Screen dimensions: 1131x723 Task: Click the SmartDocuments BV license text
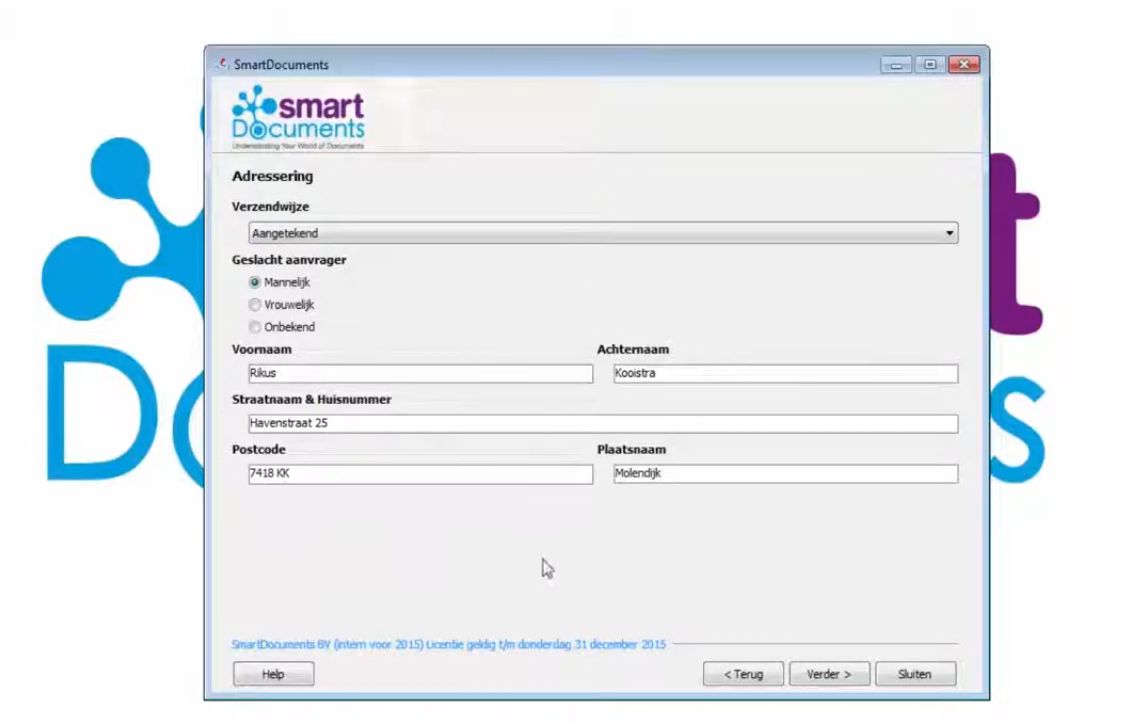pos(449,644)
